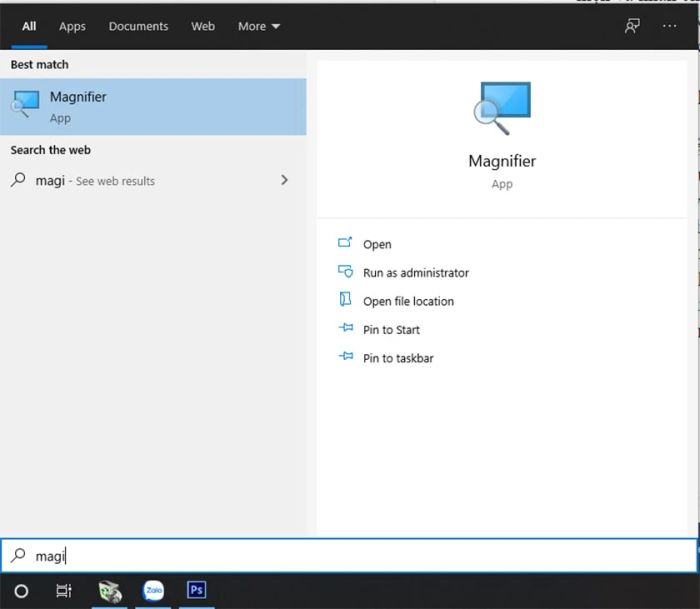Click Pin to taskbar

(x=398, y=359)
